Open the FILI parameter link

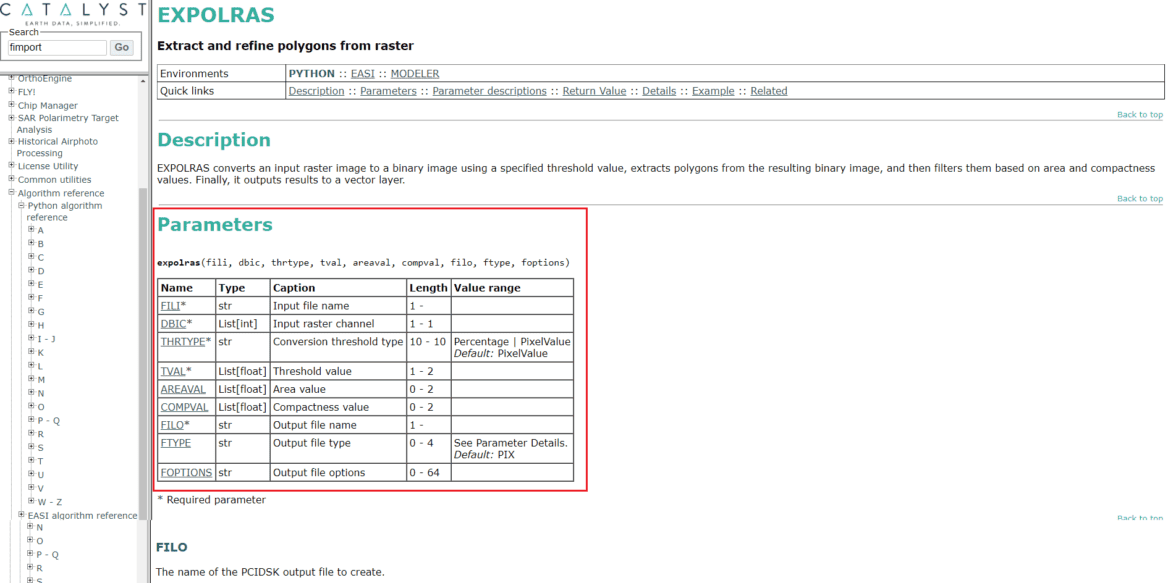[x=171, y=305]
